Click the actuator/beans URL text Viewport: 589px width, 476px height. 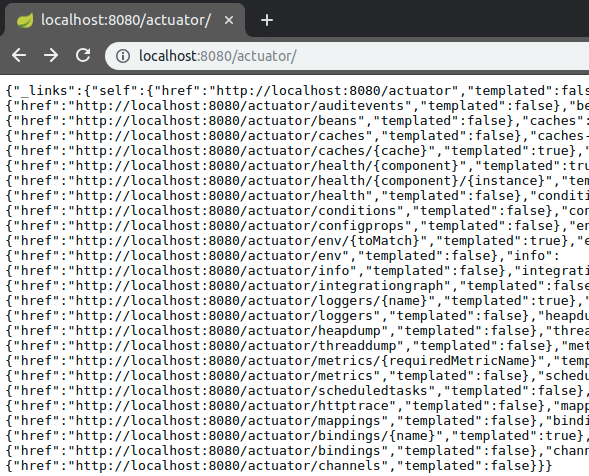217,121
